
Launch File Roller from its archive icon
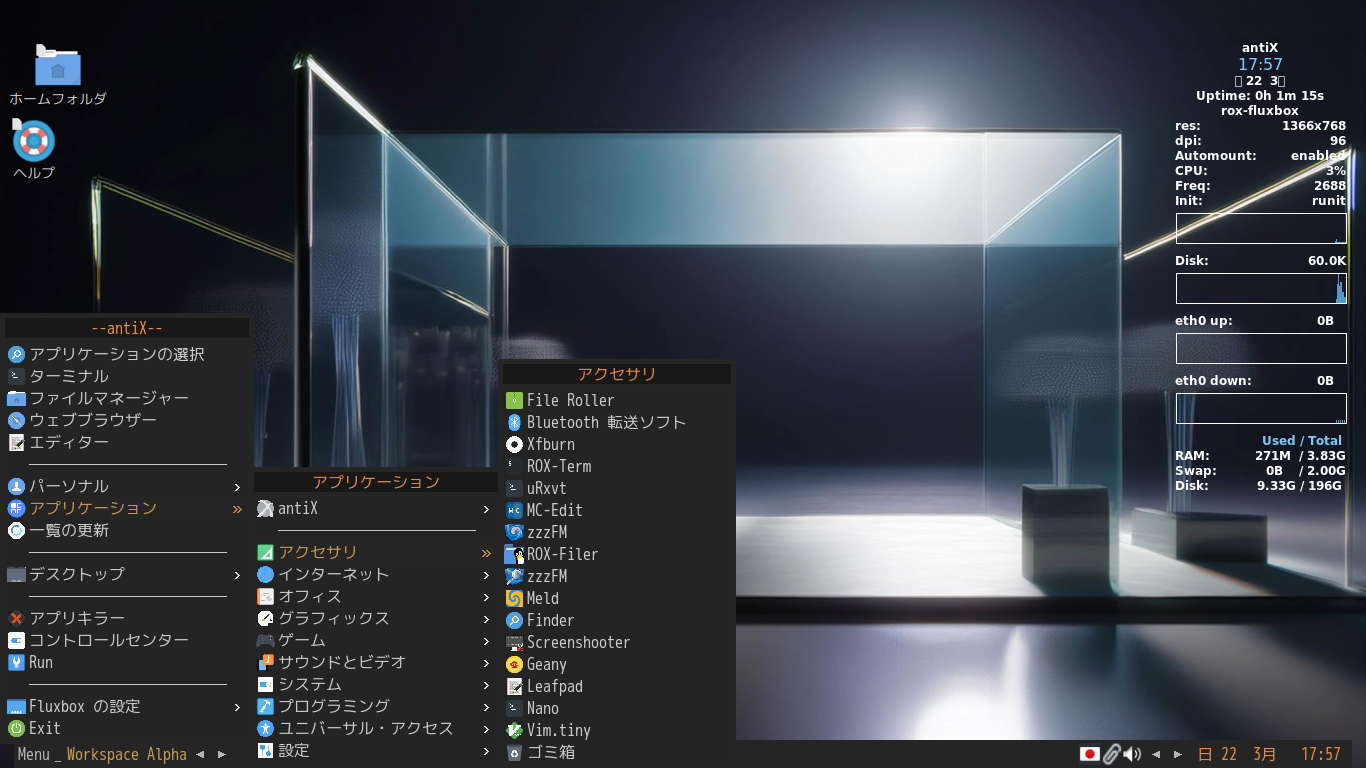point(515,400)
